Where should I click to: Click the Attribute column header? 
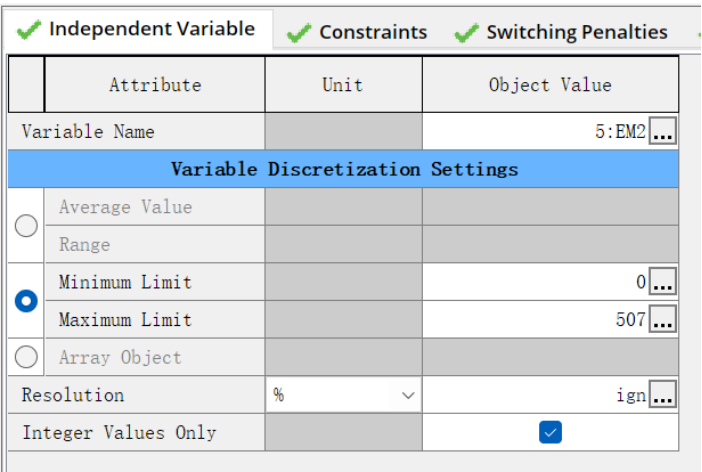(155, 85)
